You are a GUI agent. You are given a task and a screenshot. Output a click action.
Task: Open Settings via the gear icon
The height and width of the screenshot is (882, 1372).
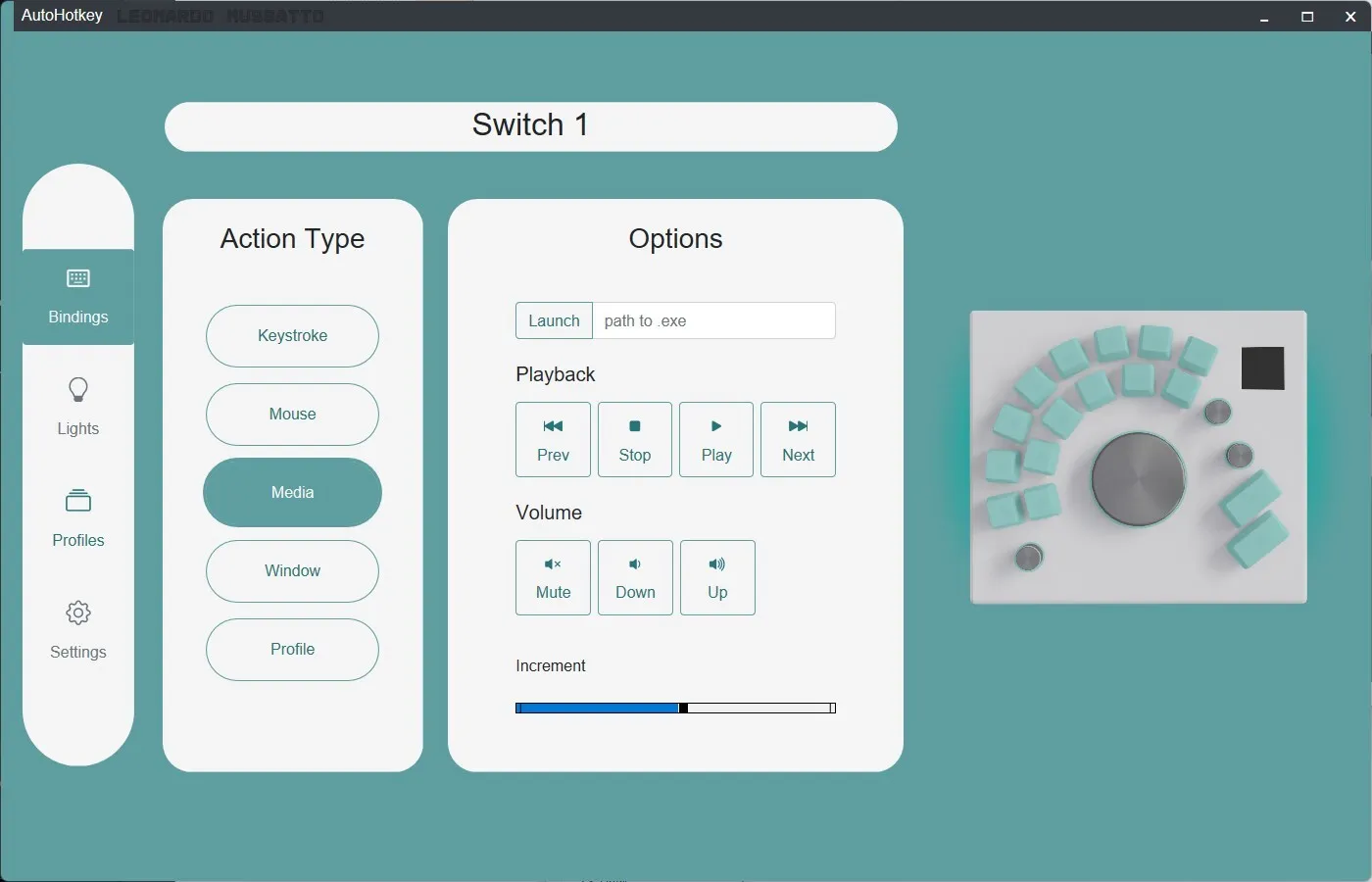coord(77,612)
